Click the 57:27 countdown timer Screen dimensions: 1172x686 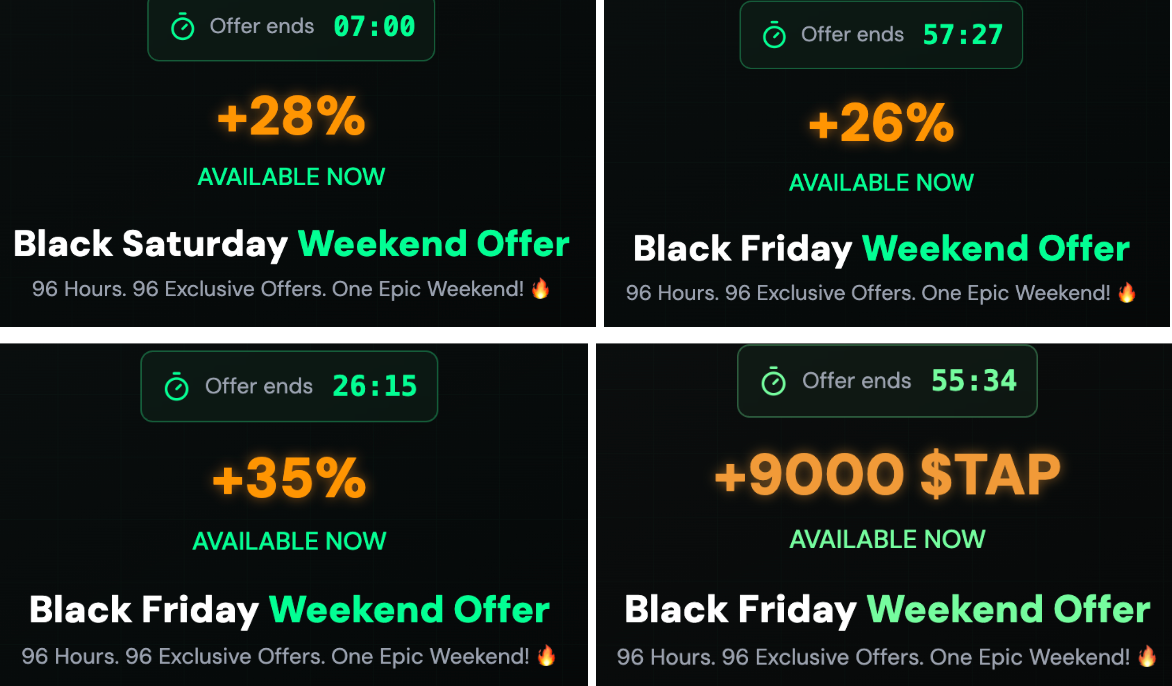point(962,35)
